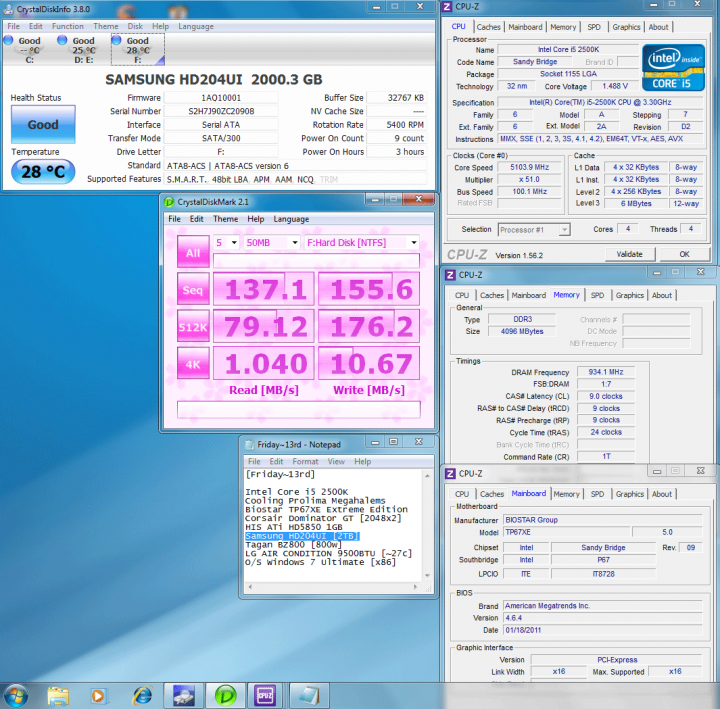Select CPU tab in Mainboard CPU-Z window
This screenshot has height=709, width=720.
tap(462, 494)
